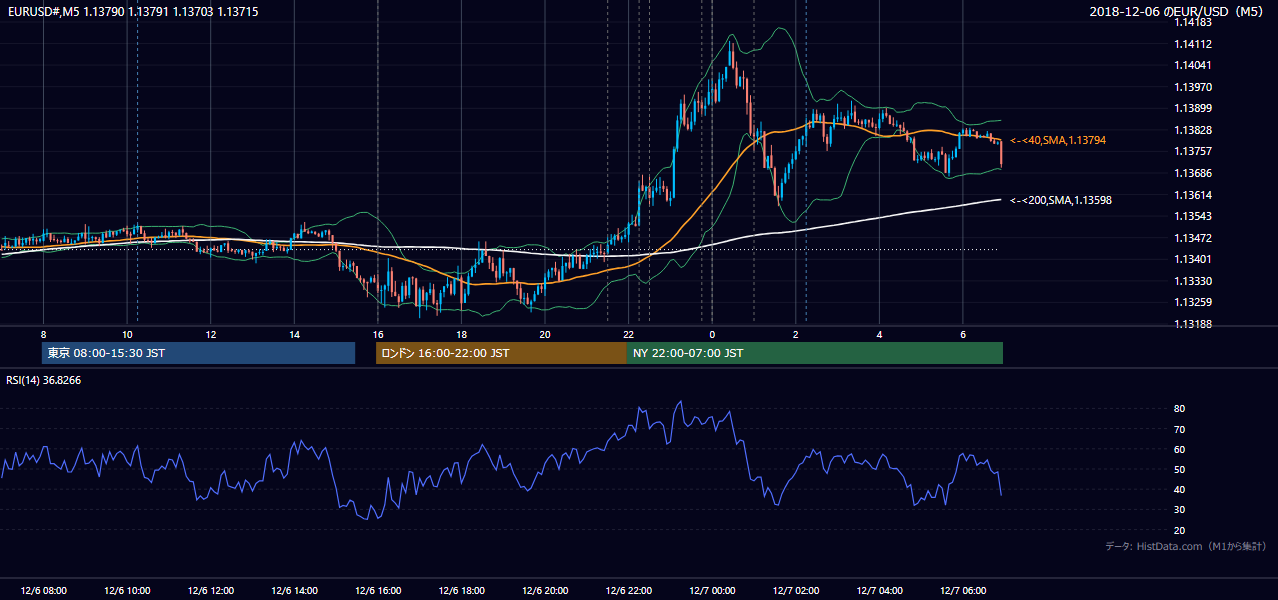Click the 12/6 14:00 date axis label
Image resolution: width=1278 pixels, height=600 pixels.
[x=294, y=590]
